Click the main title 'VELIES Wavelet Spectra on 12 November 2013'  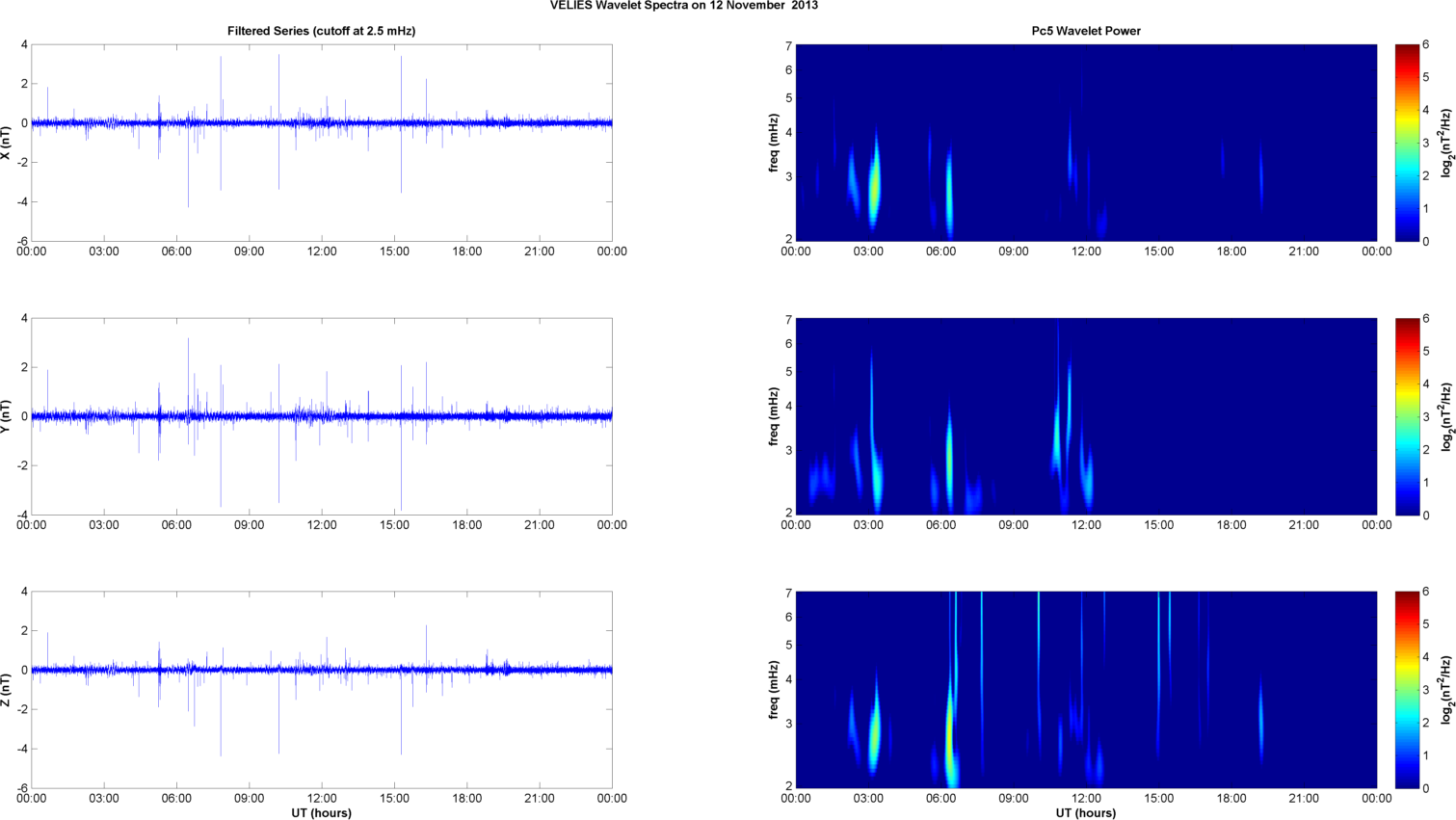pos(684,6)
